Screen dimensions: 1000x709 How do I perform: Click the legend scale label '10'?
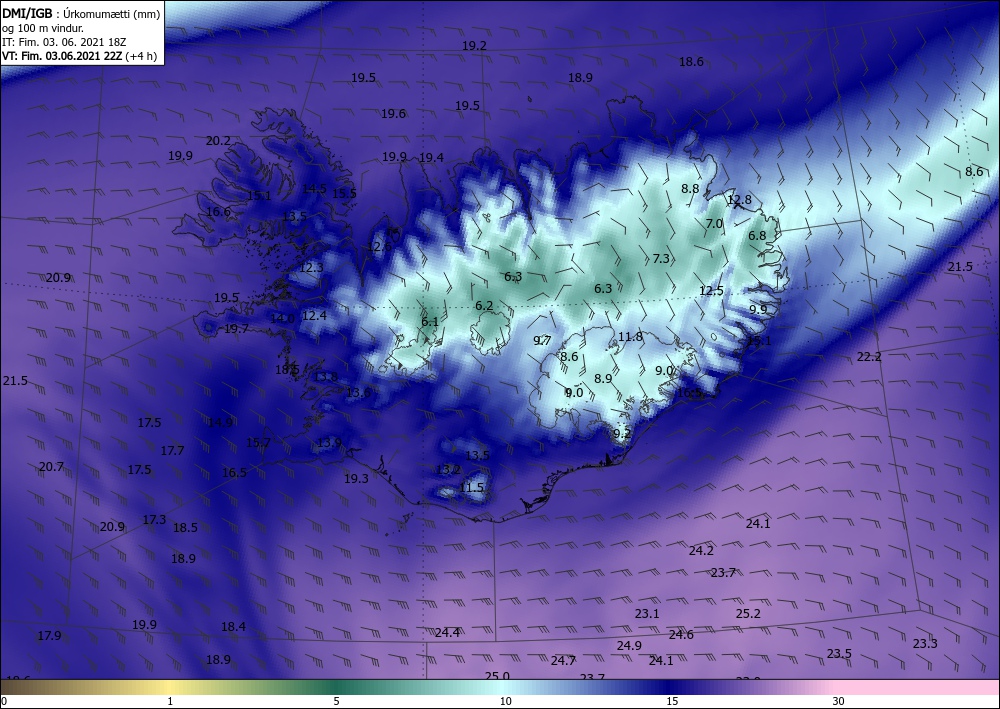[505, 702]
